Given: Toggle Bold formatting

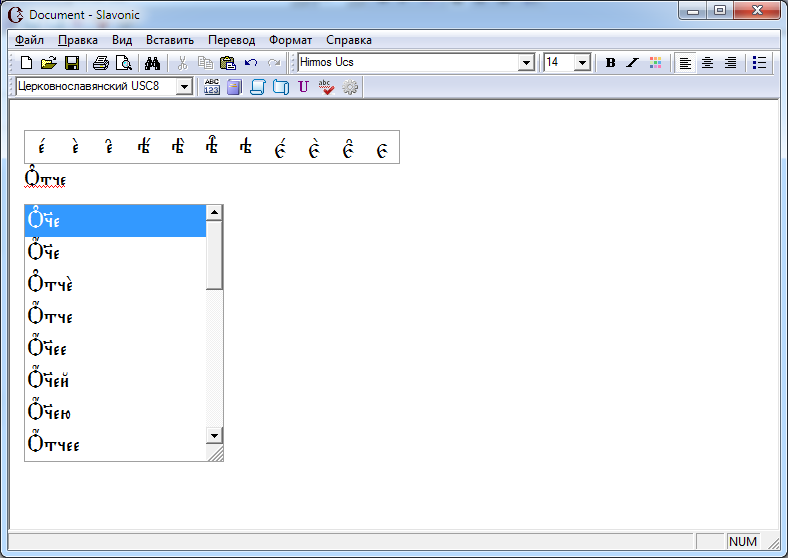Looking at the screenshot, I should (610, 63).
